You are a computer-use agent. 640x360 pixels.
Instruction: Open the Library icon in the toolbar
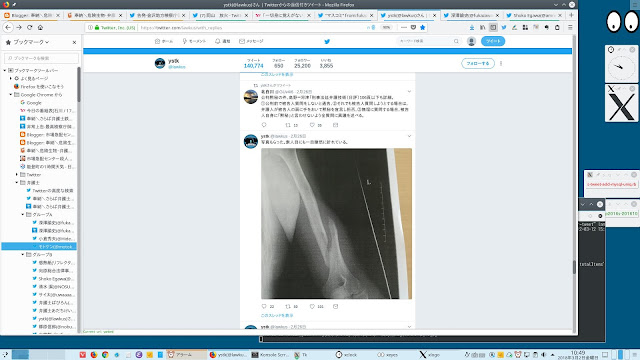coord(482,27)
